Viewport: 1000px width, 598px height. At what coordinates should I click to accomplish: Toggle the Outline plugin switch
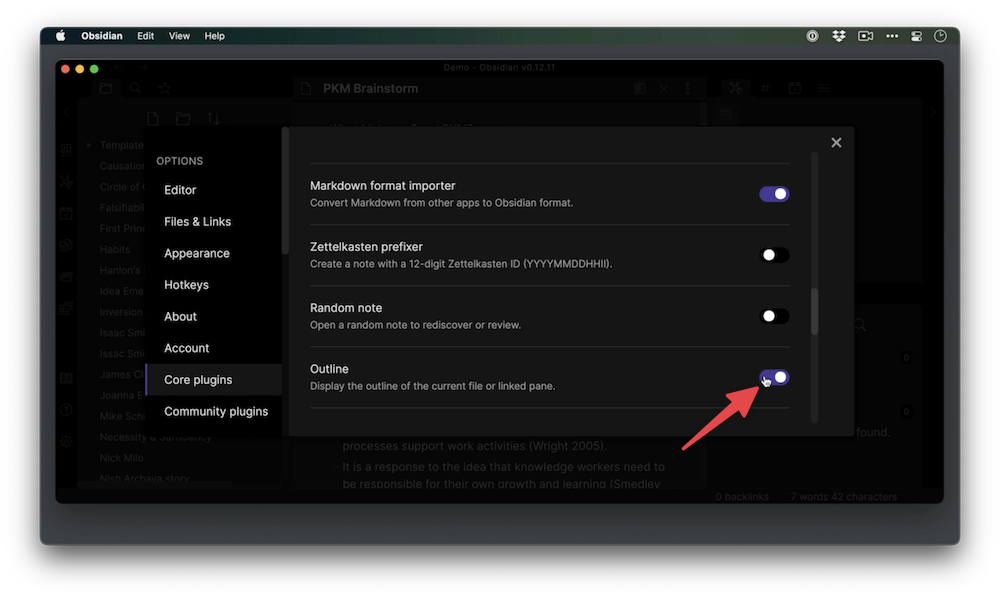click(x=774, y=377)
